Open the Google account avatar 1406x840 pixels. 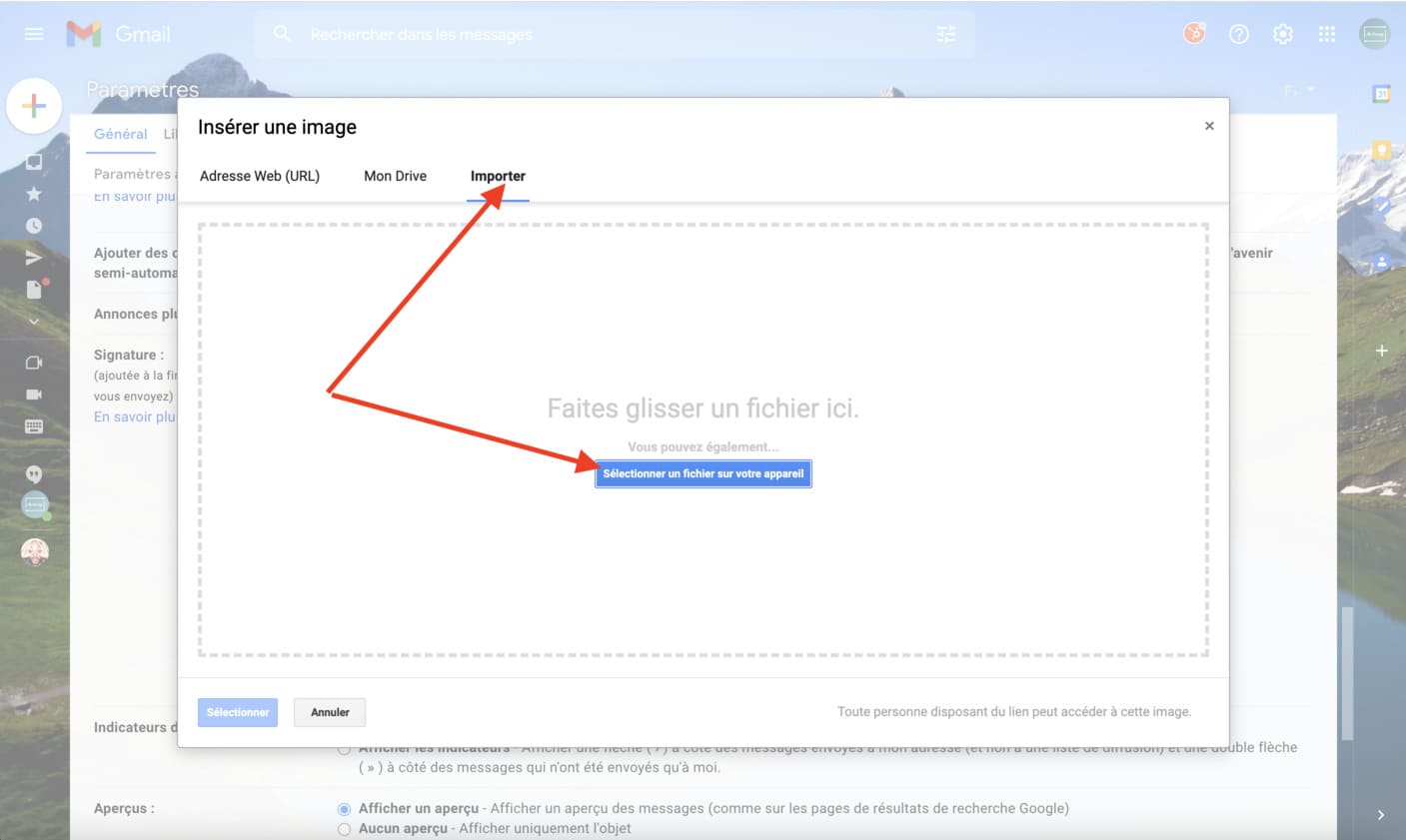(1375, 34)
